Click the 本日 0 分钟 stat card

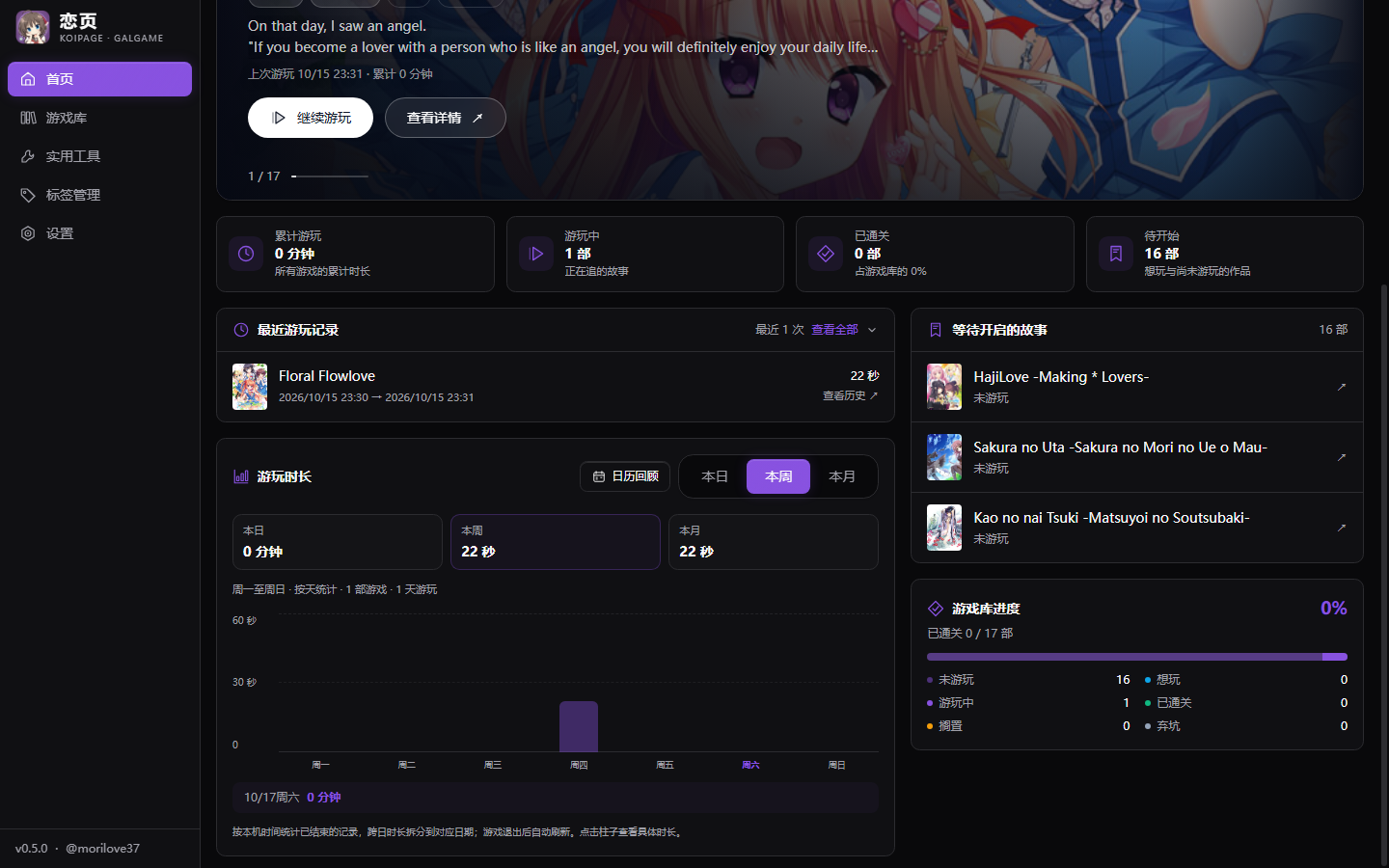click(338, 542)
